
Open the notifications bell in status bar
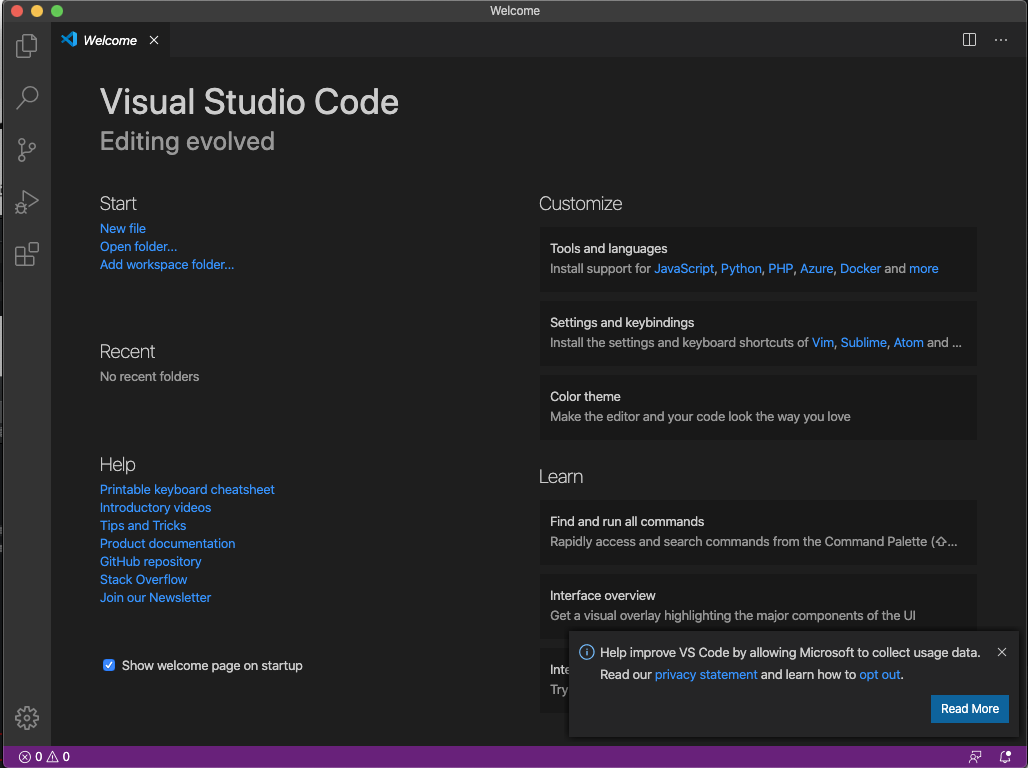point(1004,757)
